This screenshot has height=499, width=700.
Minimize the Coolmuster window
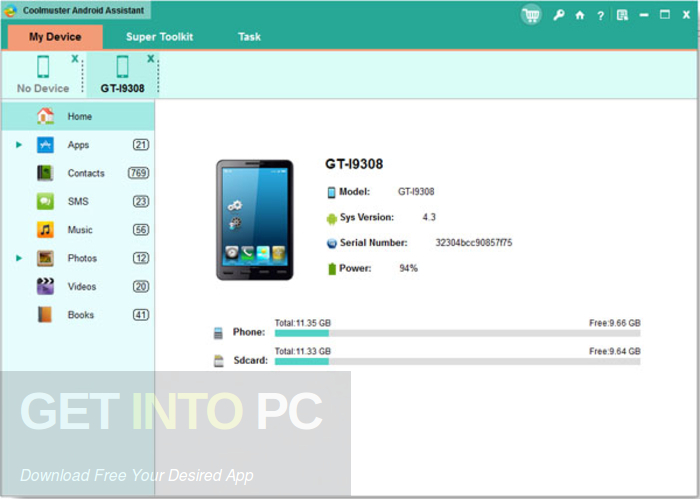tap(644, 15)
